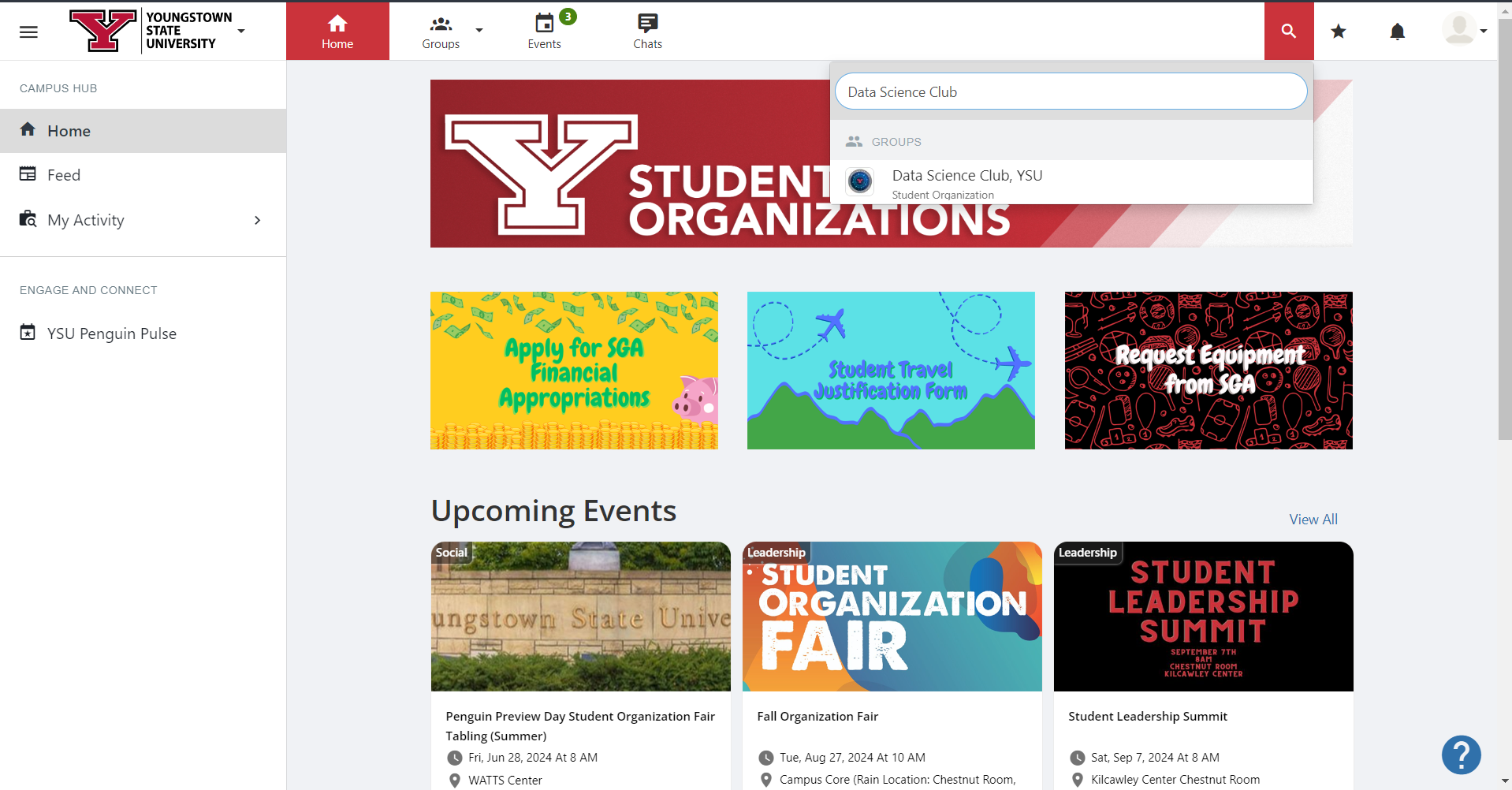The width and height of the screenshot is (1512, 790).
Task: Open the university switcher dropdown arrow
Action: [x=241, y=31]
